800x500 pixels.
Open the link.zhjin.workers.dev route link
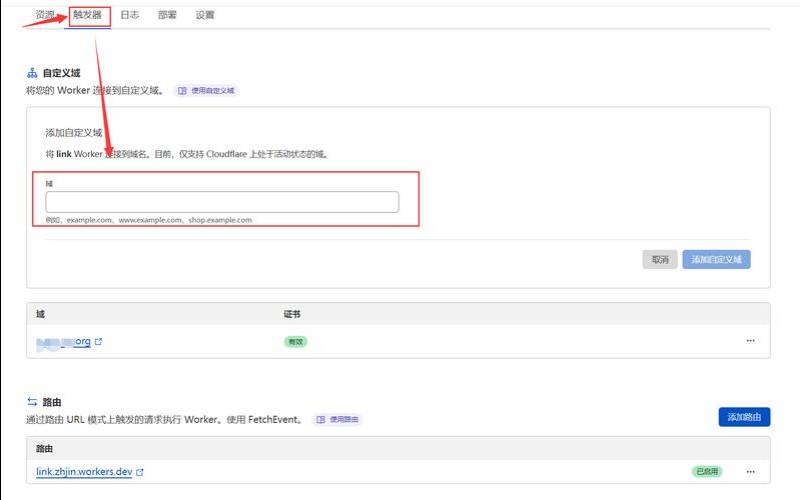click(84, 471)
